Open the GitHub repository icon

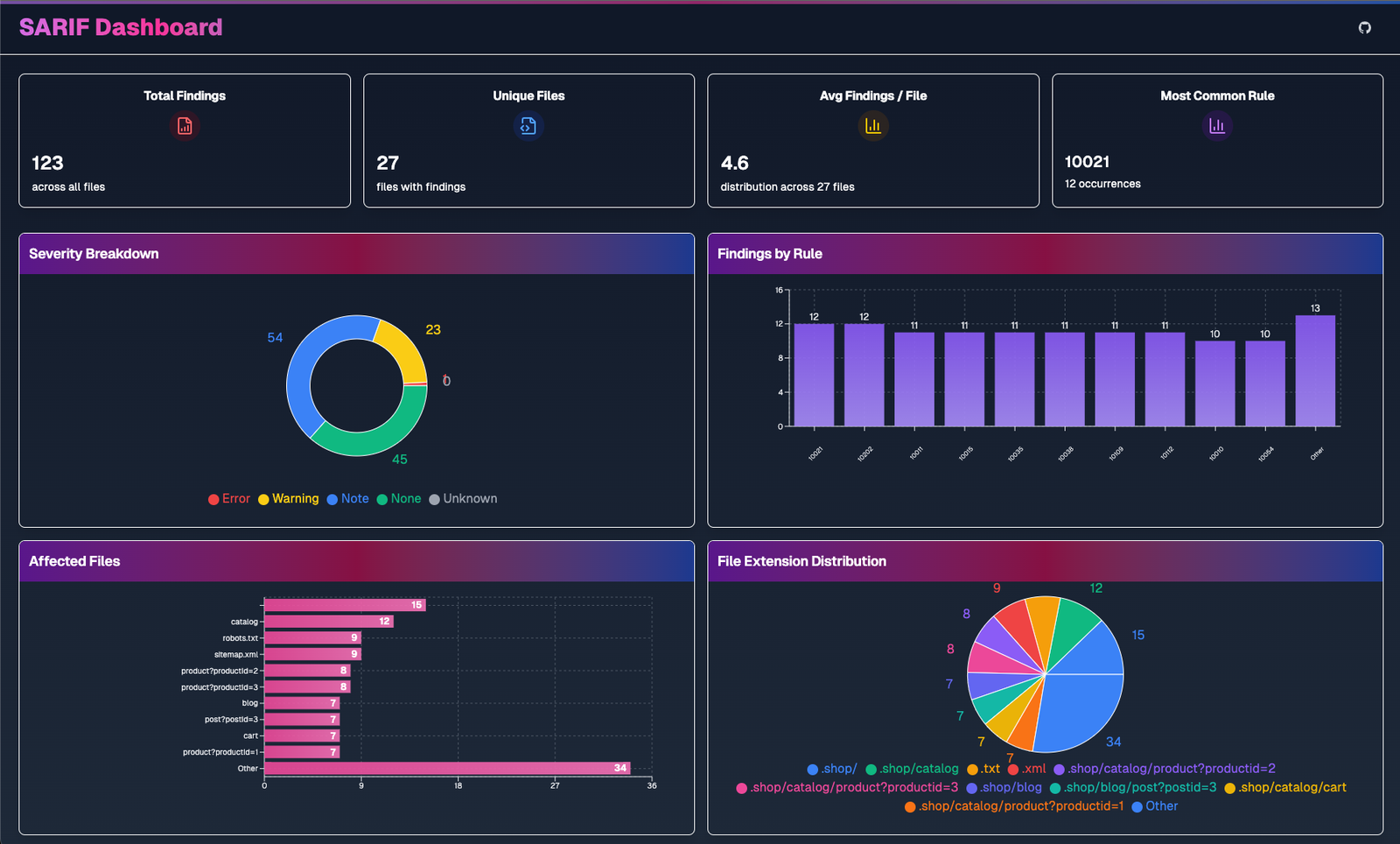[1365, 28]
